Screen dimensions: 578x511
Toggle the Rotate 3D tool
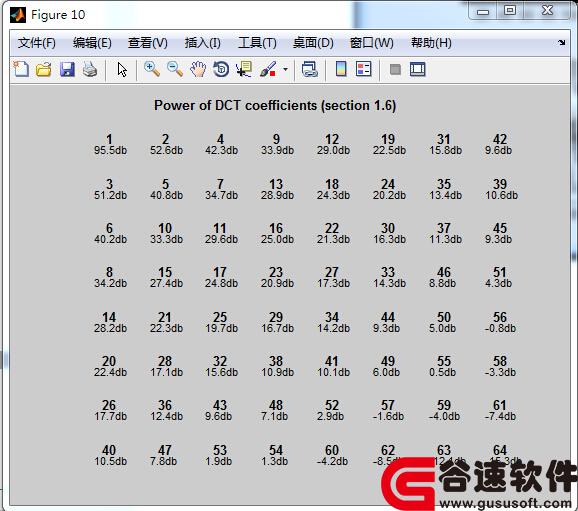click(x=221, y=69)
